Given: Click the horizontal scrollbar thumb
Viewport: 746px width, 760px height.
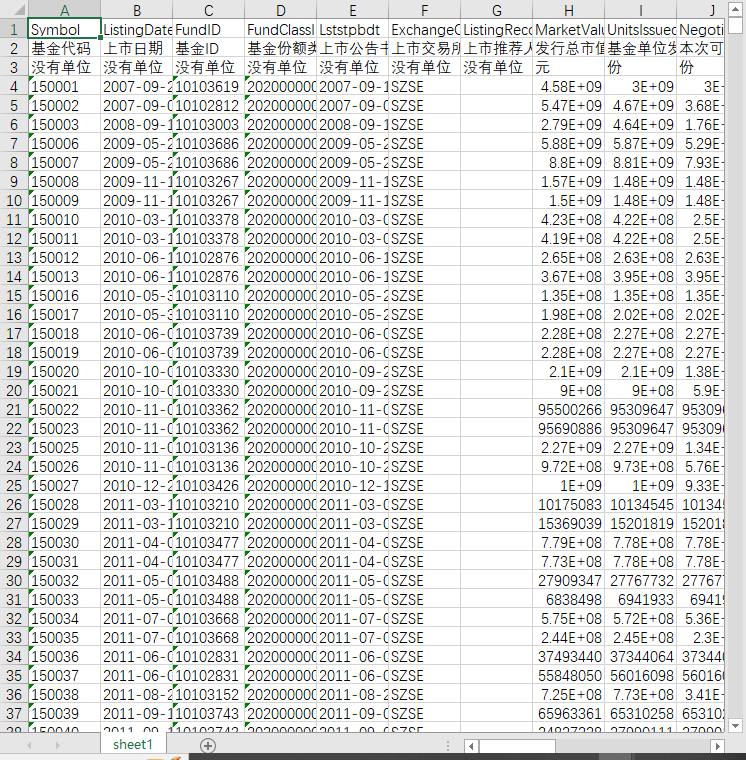Looking at the screenshot, I should [x=517, y=745].
